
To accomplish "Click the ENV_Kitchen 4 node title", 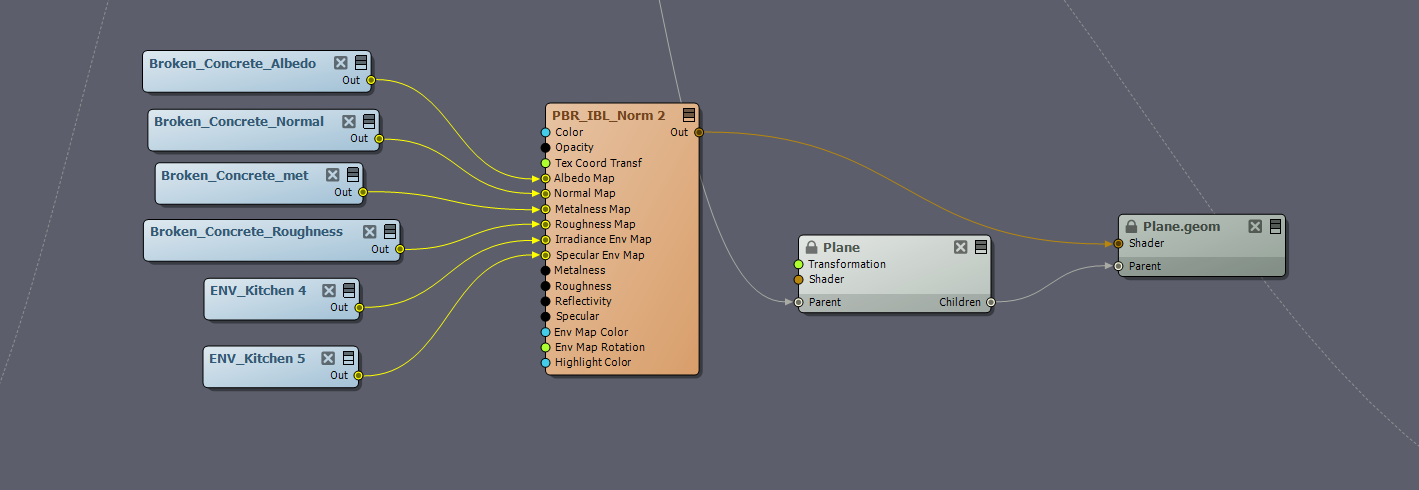I will click(258, 290).
